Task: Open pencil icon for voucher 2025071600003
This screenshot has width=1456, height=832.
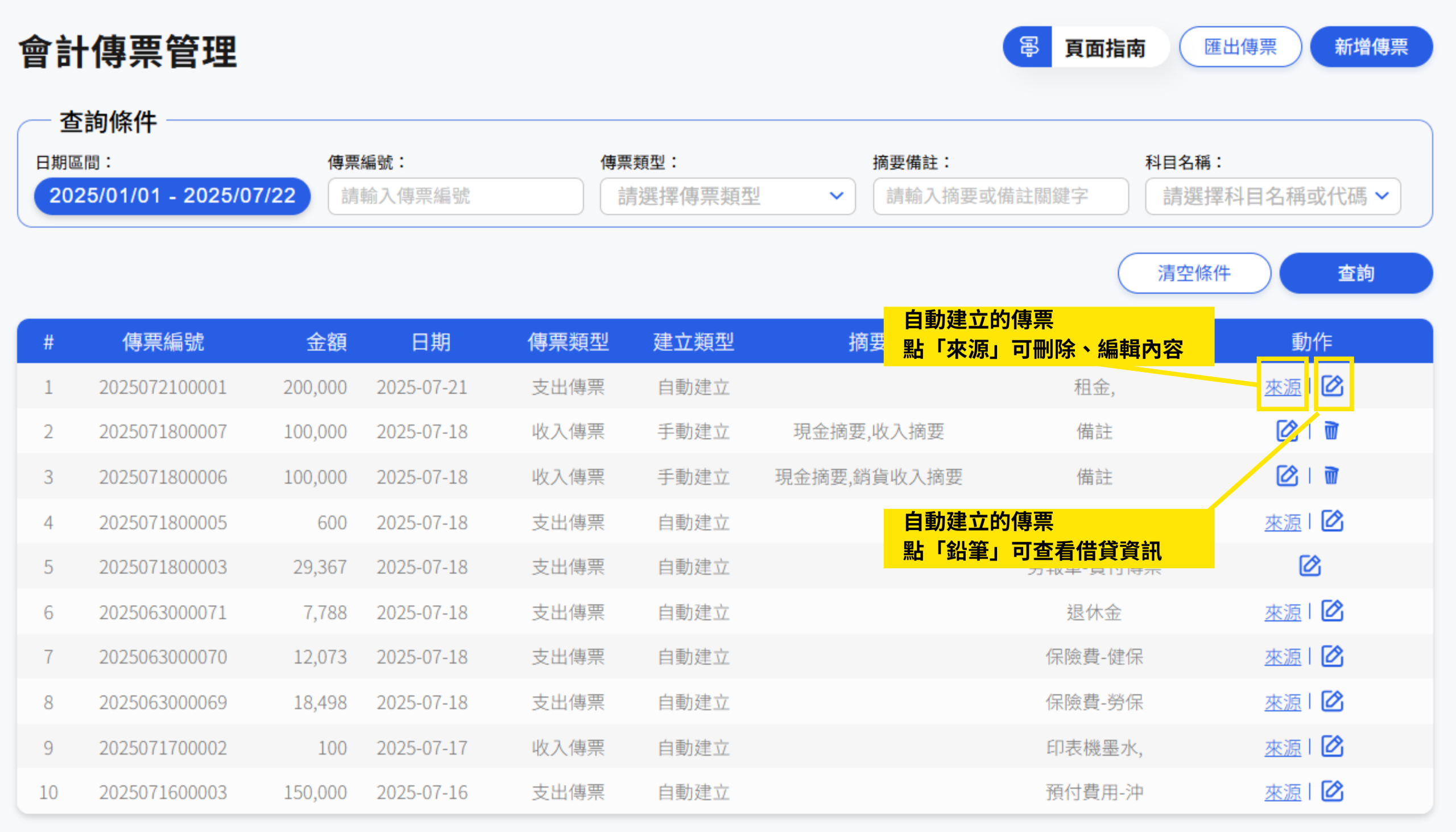Action: pyautogui.click(x=1332, y=792)
